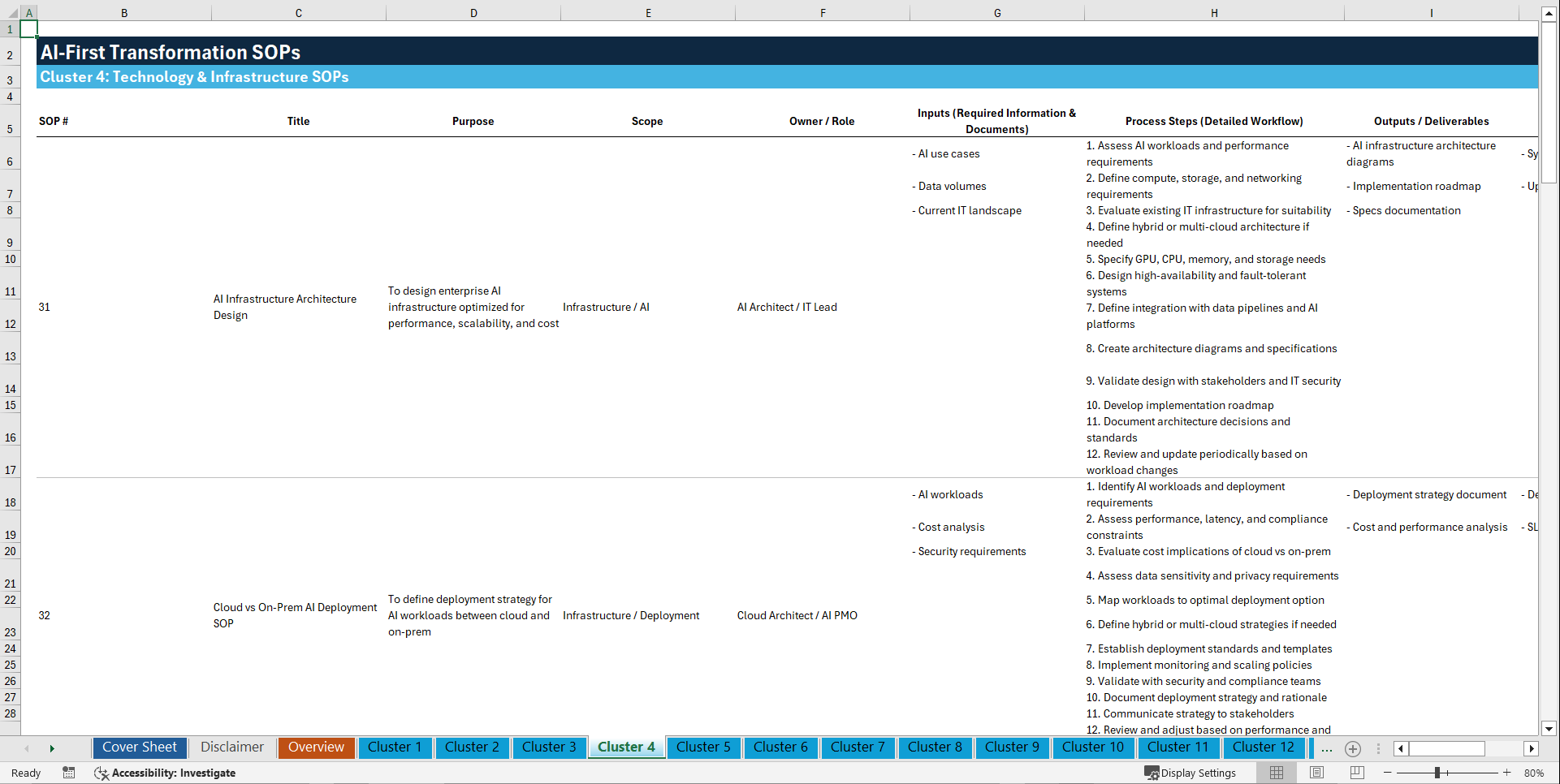Open the Disclaimer sheet tab
1560x784 pixels.
[231, 747]
